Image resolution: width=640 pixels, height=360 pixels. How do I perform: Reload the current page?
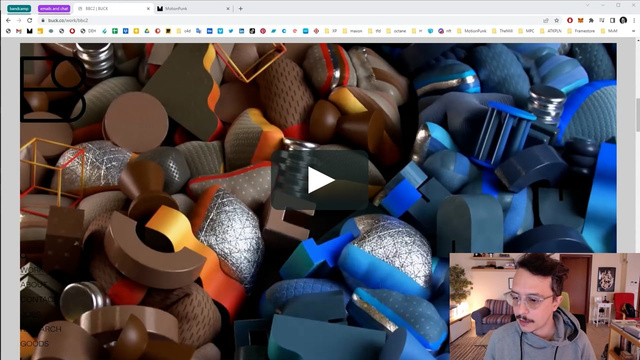click(x=29, y=20)
